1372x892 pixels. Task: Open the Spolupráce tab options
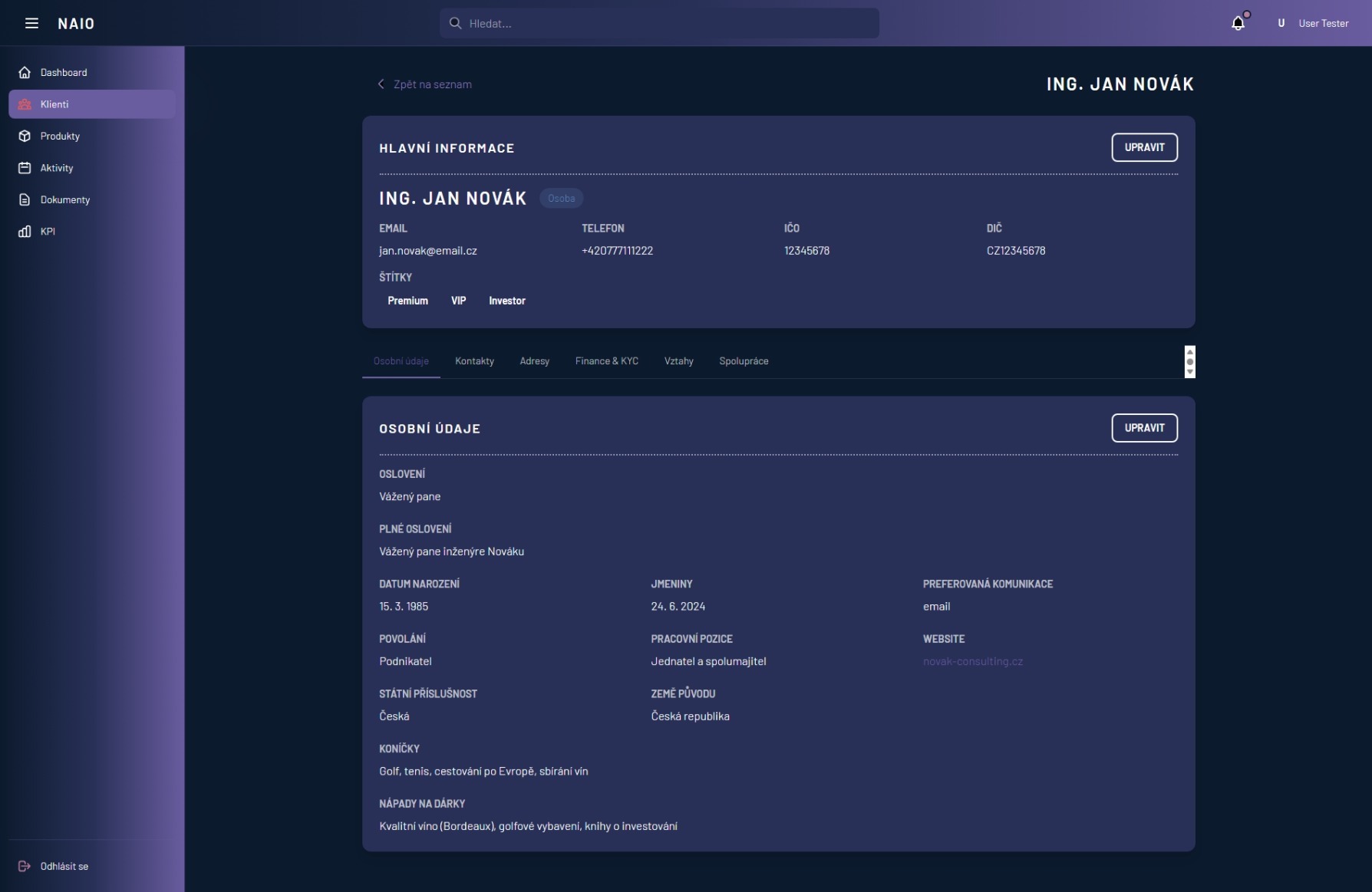pyautogui.click(x=743, y=361)
